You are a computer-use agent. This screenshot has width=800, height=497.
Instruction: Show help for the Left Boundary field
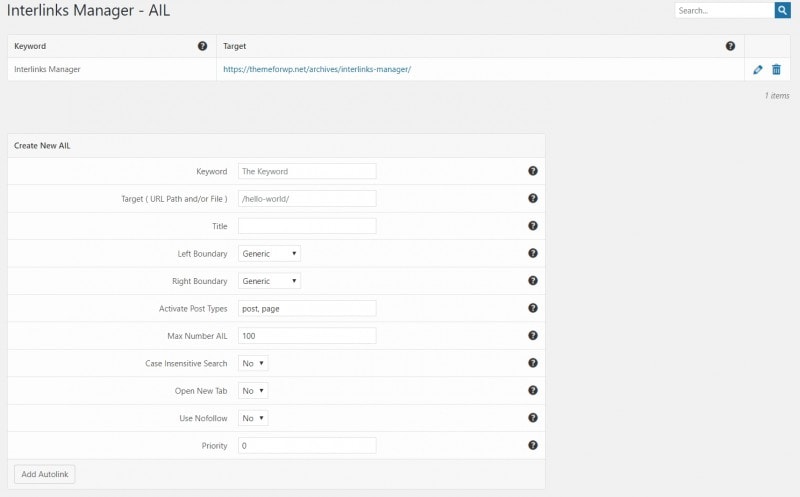pyautogui.click(x=533, y=253)
